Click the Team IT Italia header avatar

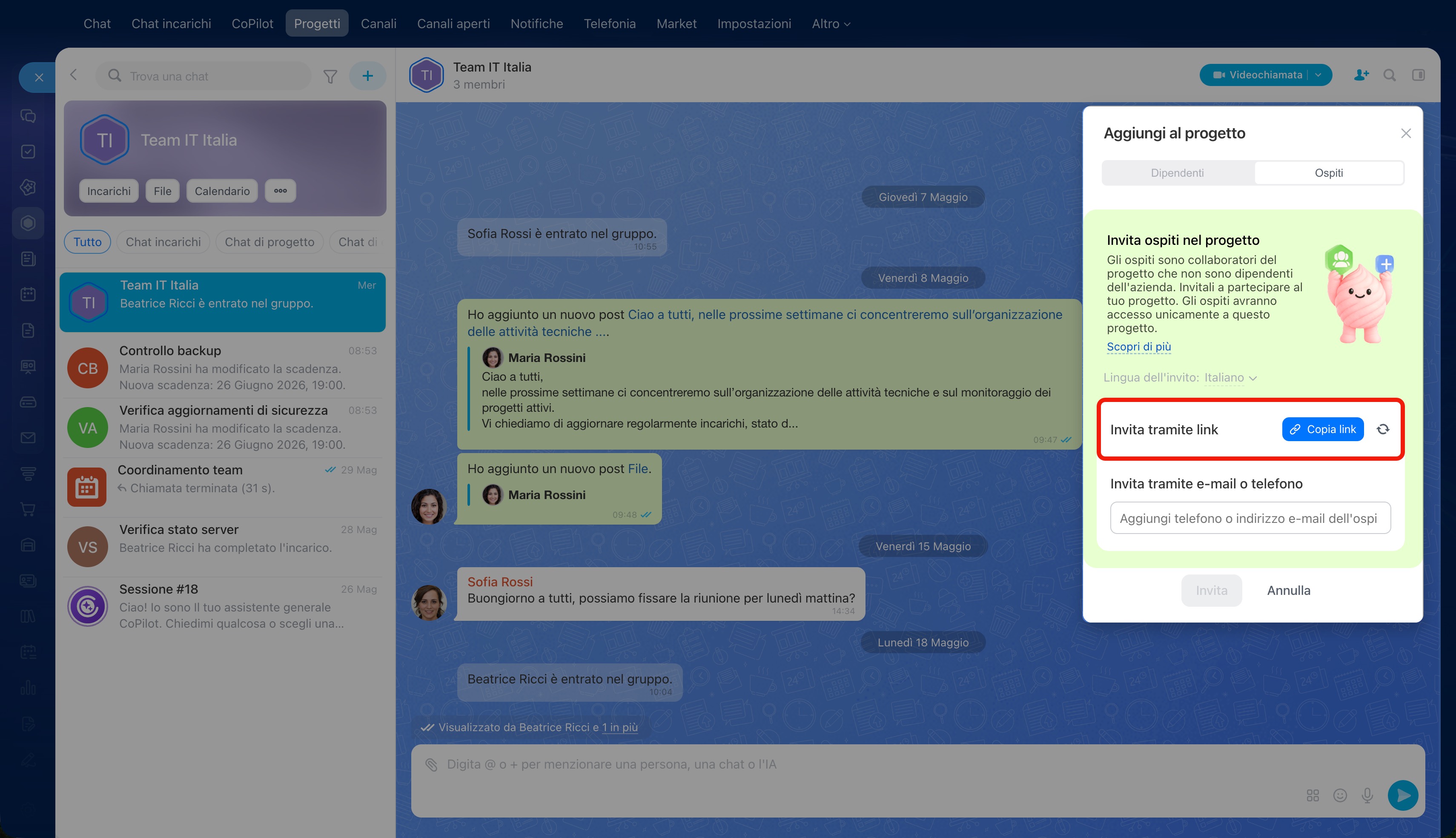click(426, 75)
